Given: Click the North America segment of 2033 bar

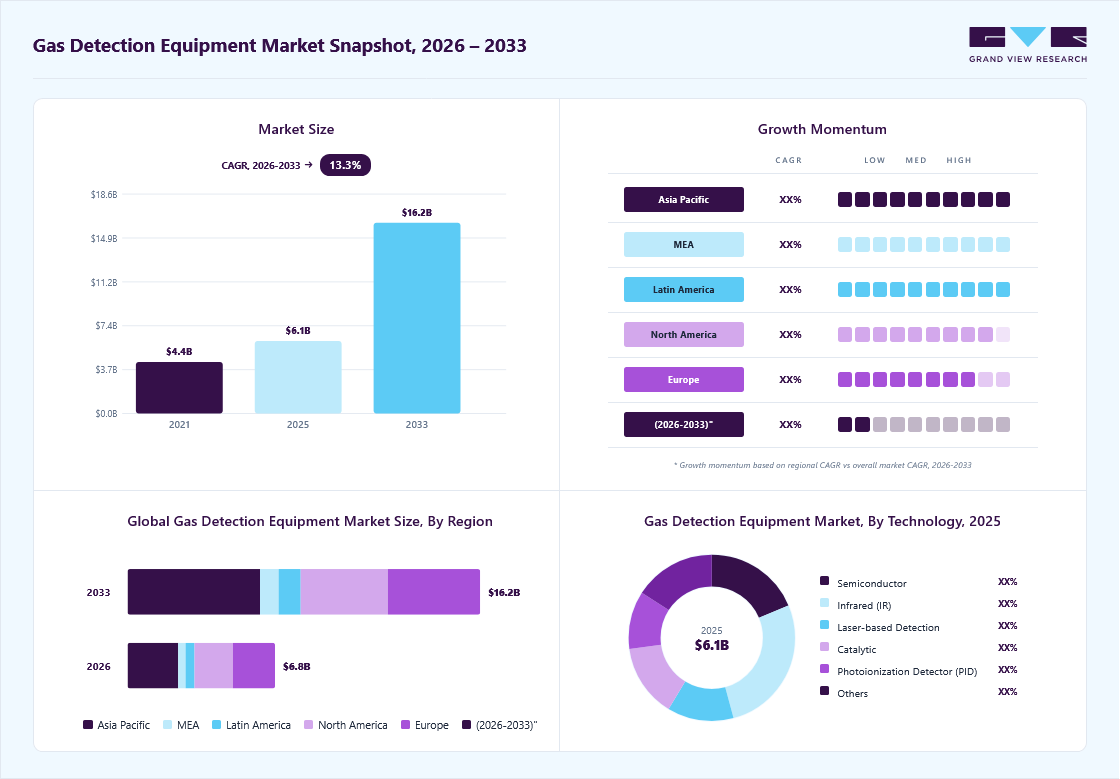Looking at the screenshot, I should tap(344, 592).
